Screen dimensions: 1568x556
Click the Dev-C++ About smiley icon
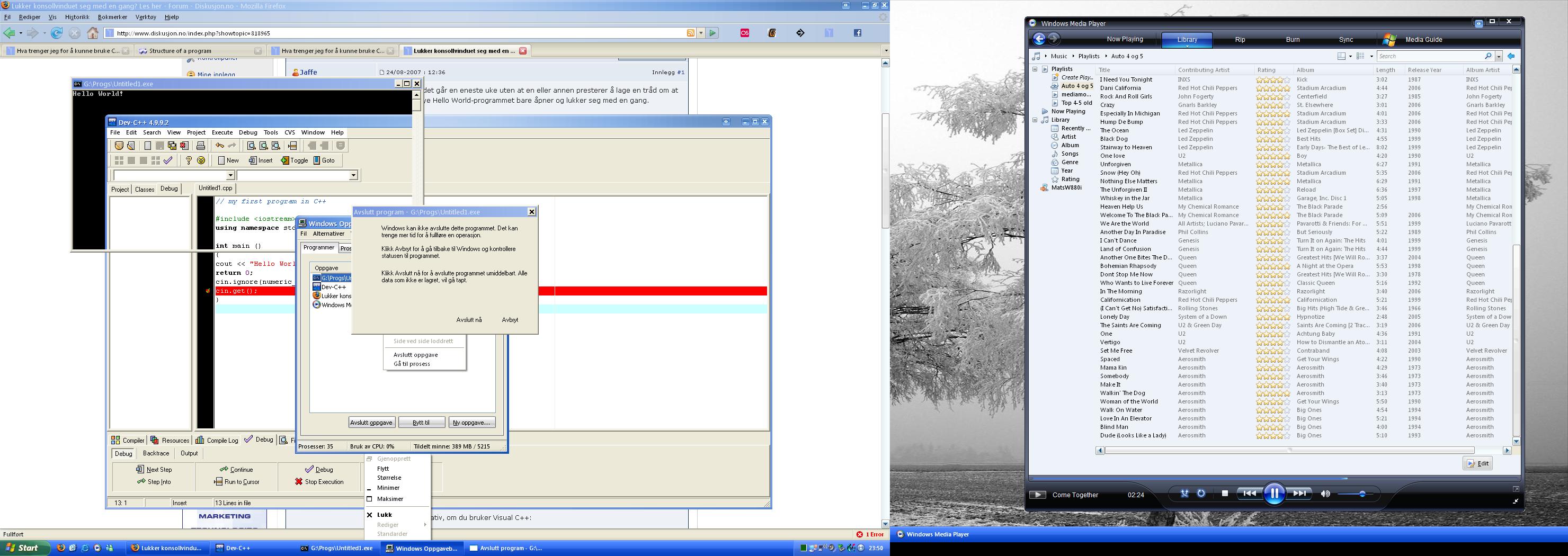pos(201,160)
